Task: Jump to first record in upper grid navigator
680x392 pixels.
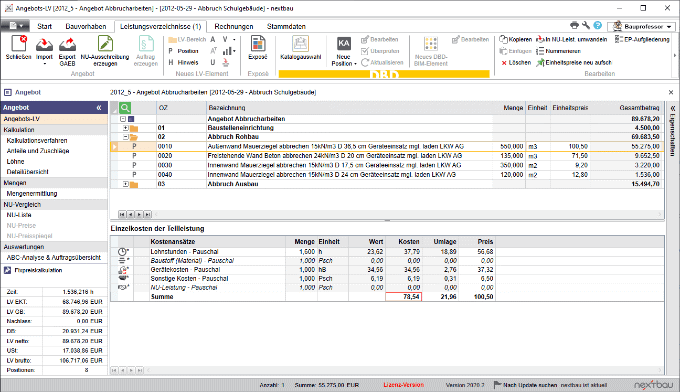Action: pyautogui.click(x=122, y=215)
